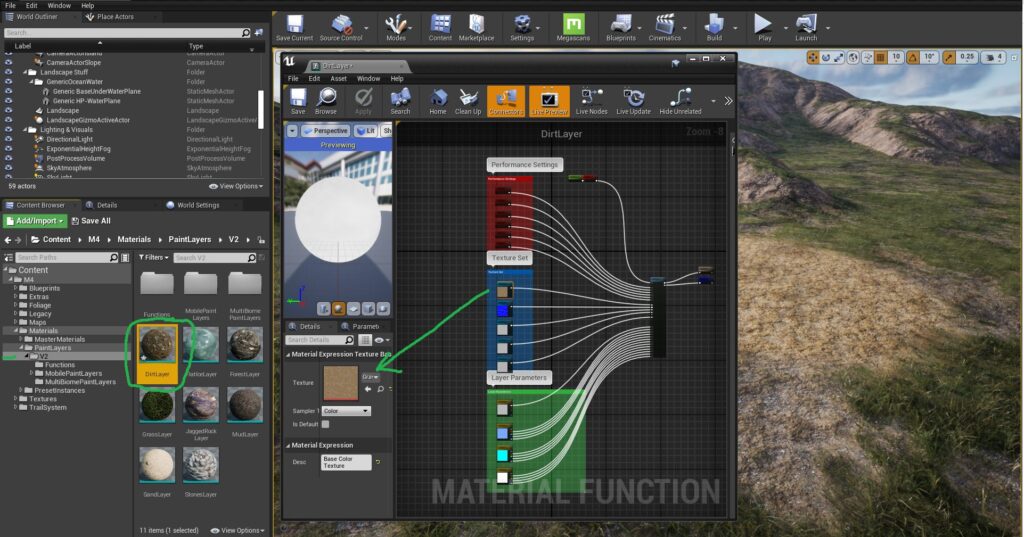Viewport: 1024px width, 537px height.
Task: Toggle Connectors display in material editor
Action: (505, 101)
